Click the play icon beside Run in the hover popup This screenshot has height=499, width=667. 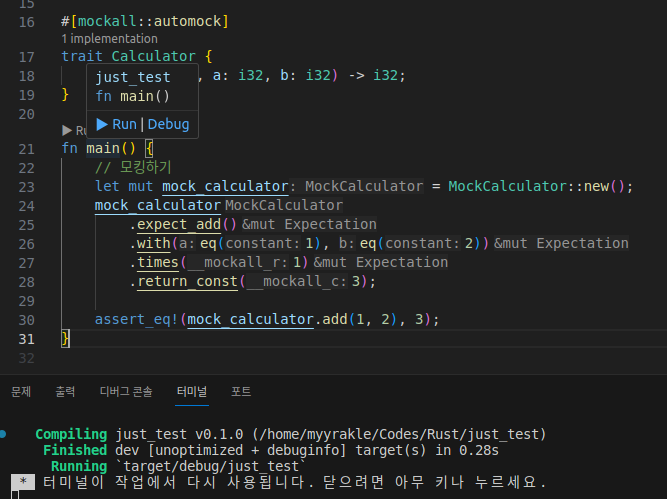click(x=101, y=124)
